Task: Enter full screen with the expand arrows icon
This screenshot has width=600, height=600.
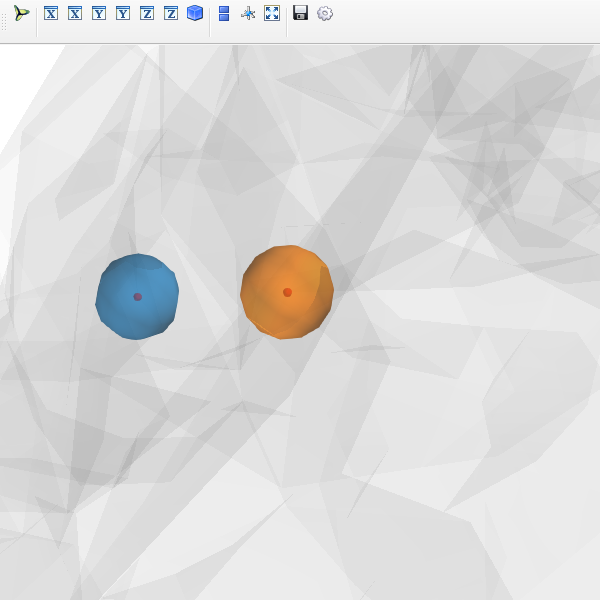Action: pyautogui.click(x=272, y=13)
